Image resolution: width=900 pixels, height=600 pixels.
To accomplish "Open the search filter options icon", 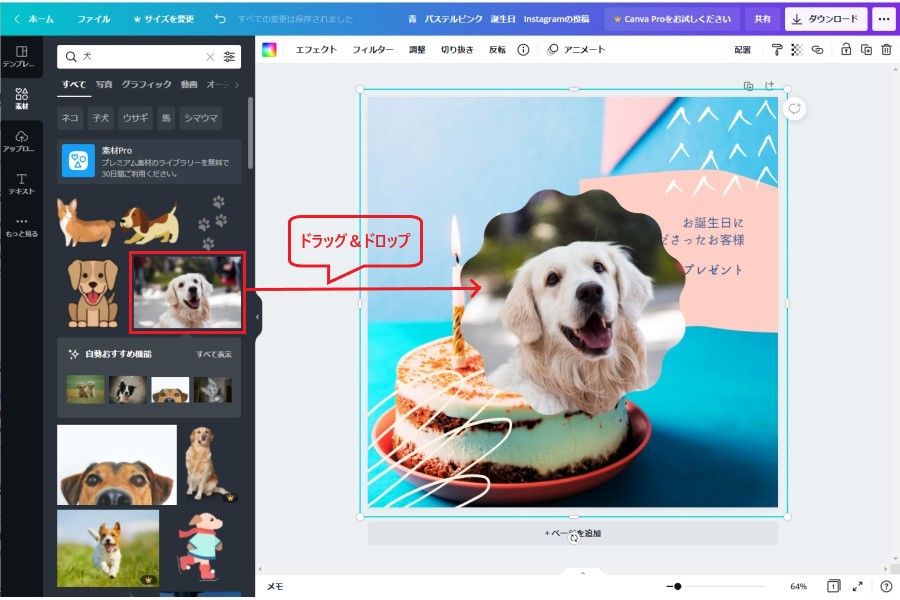I will pos(230,57).
